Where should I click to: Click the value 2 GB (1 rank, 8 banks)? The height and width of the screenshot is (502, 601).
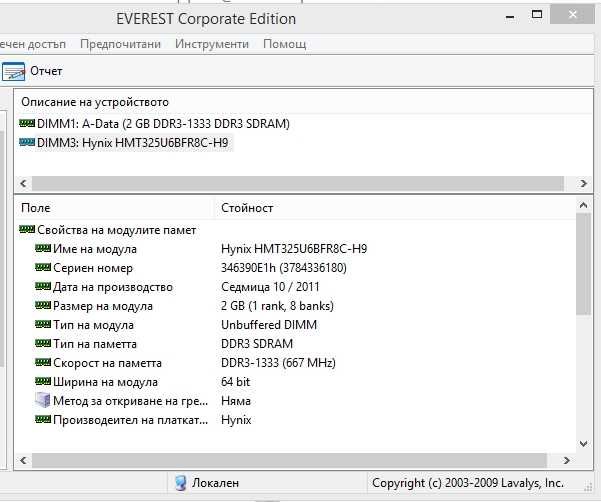pyautogui.click(x=277, y=306)
